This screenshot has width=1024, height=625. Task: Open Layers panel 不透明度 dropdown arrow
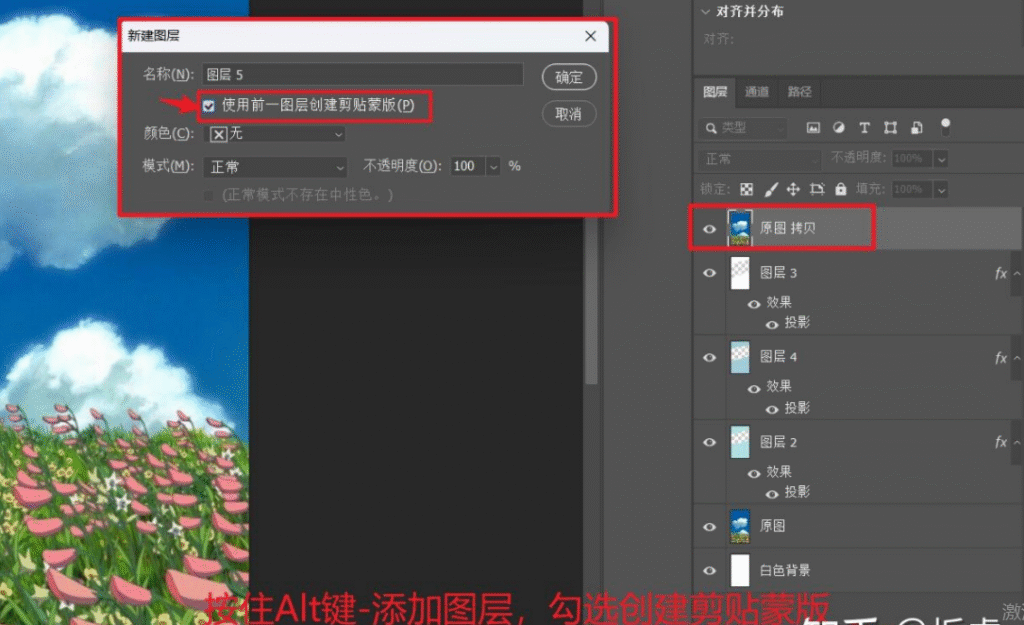pyautogui.click(x=941, y=159)
